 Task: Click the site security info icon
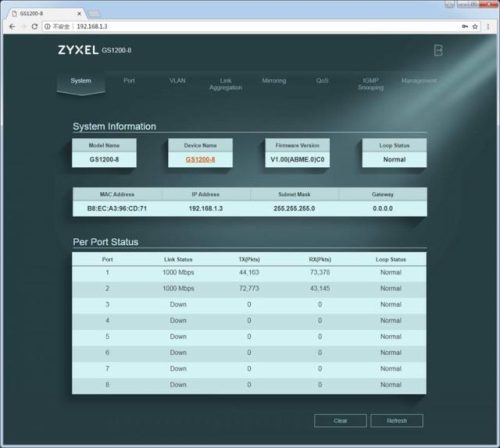(47, 26)
